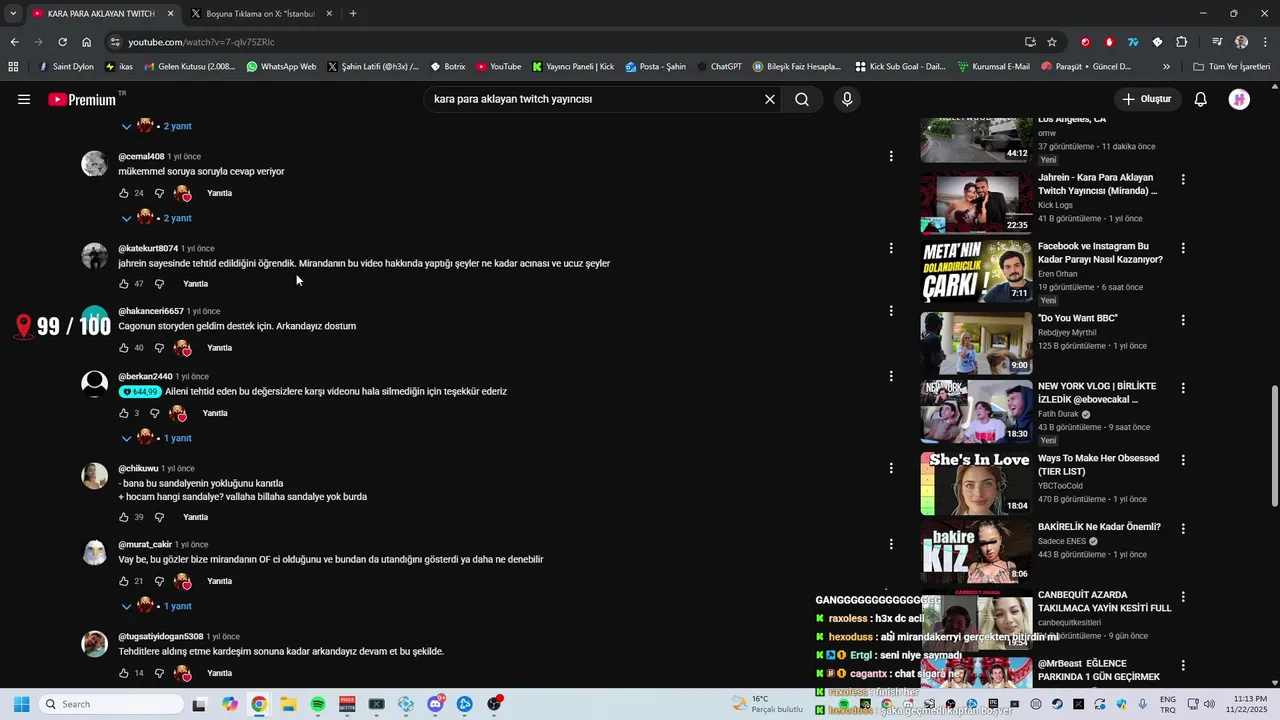Click the Oluştur create button
This screenshot has width=1280, height=720.
[1146, 99]
